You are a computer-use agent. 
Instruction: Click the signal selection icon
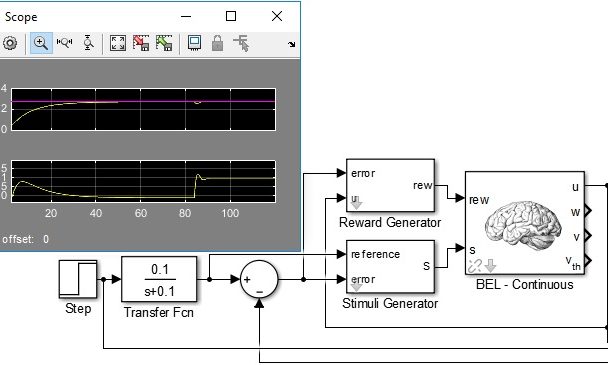point(241,43)
